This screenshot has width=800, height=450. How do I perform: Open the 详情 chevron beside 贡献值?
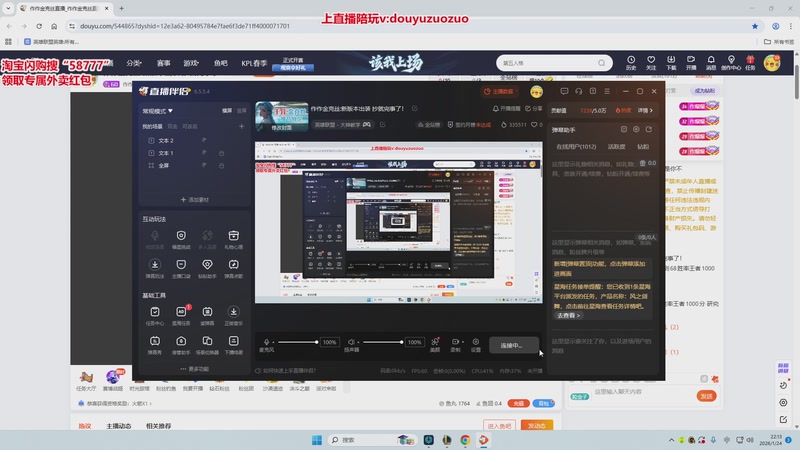tap(645, 110)
